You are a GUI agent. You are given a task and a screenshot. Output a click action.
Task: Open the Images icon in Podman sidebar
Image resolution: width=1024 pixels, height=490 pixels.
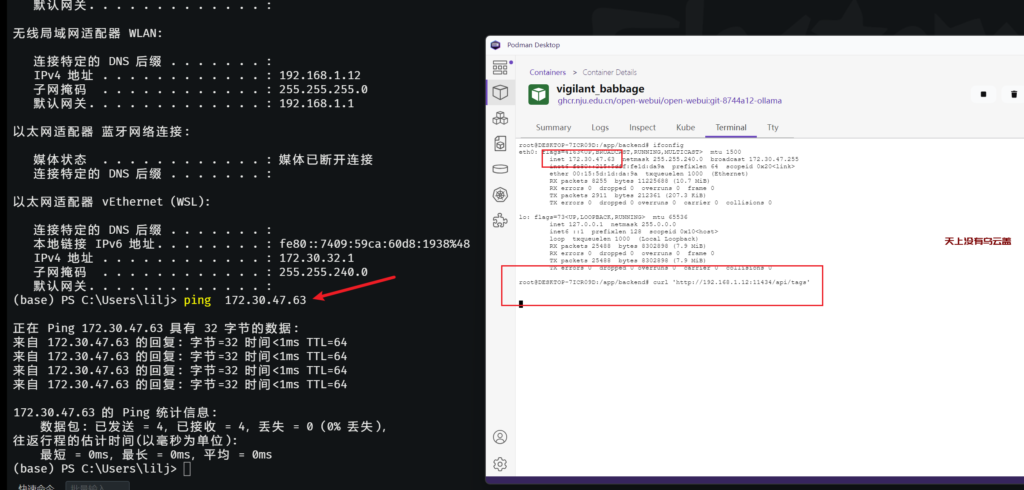(500, 143)
